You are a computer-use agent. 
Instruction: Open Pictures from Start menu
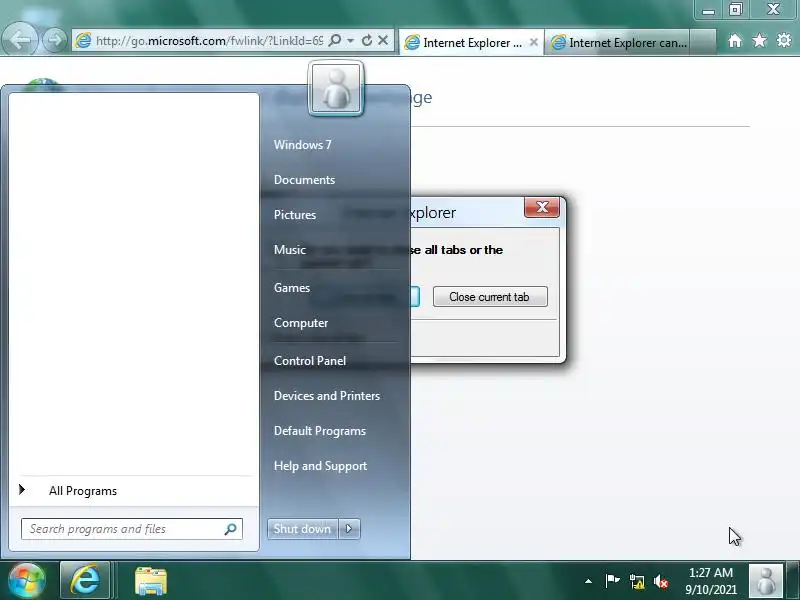[295, 215]
